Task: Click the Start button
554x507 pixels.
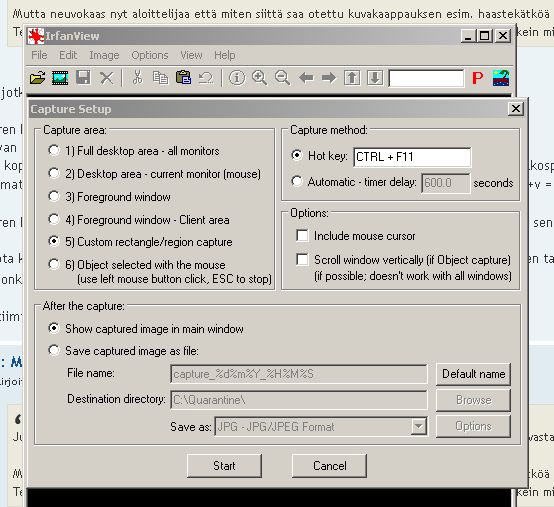Action: (x=224, y=466)
